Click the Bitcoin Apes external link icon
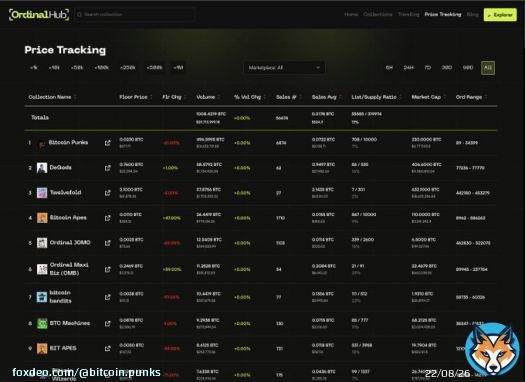This screenshot has width=525, height=382. coord(107,218)
